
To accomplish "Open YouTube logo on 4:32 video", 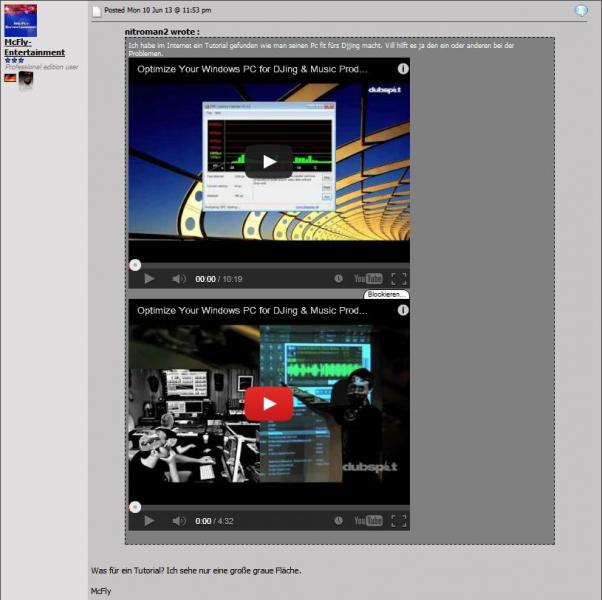I will click(368, 521).
